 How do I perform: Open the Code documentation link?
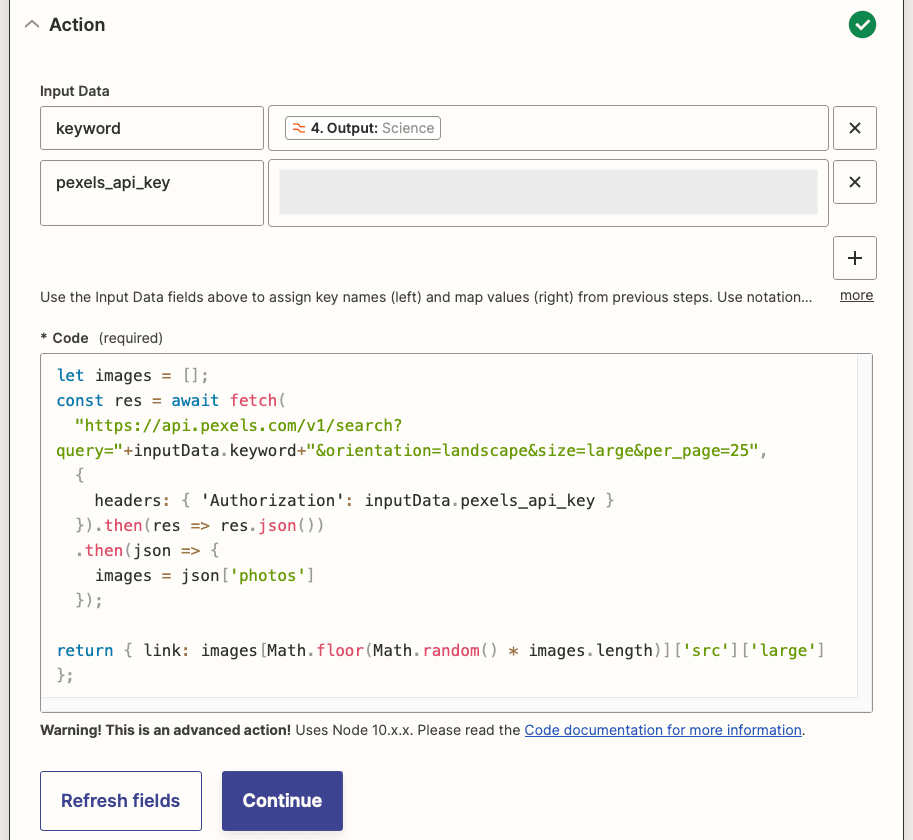coord(663,730)
